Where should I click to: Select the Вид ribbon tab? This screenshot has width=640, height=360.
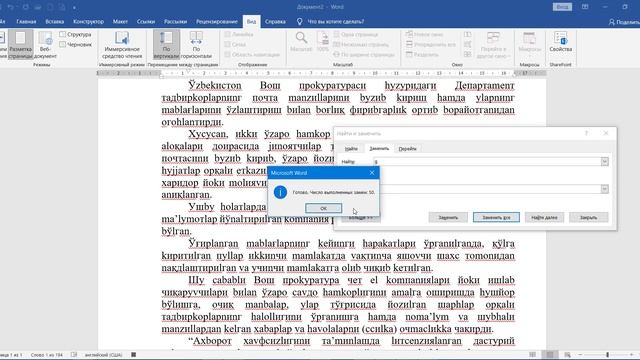pyautogui.click(x=251, y=22)
